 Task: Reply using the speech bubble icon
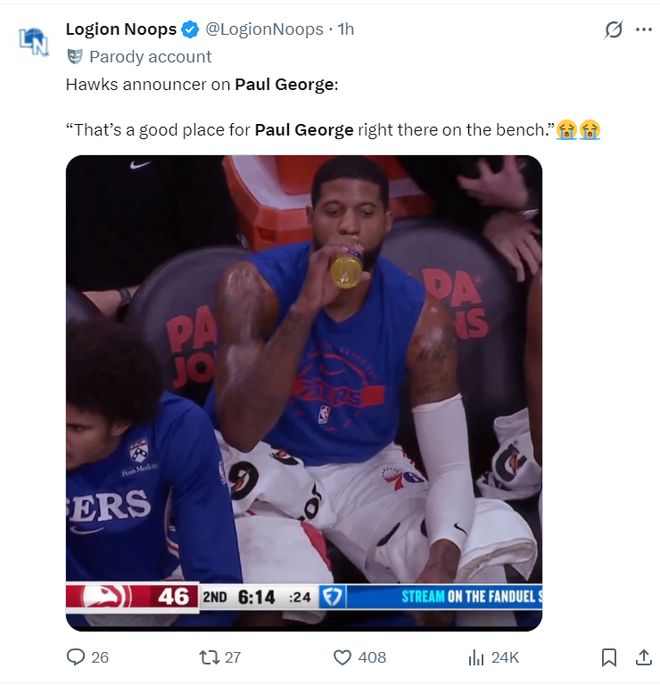[75, 657]
